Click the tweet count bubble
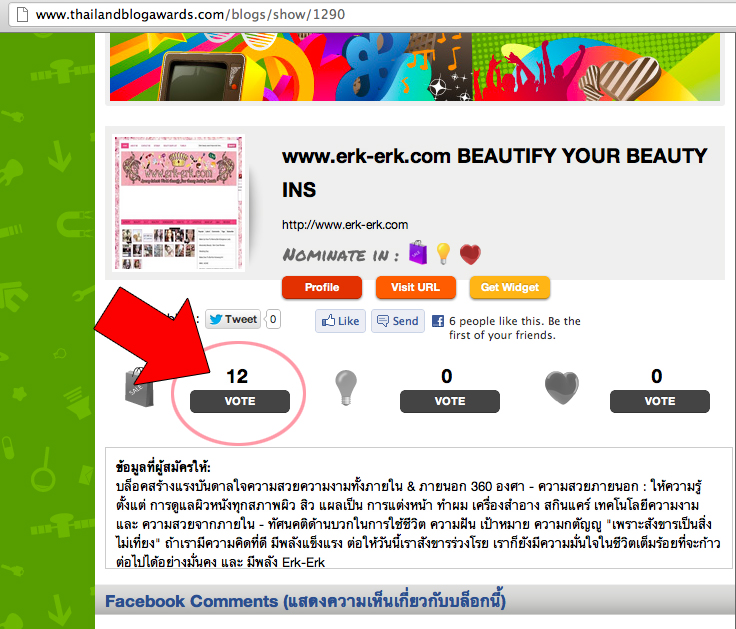Image resolution: width=736 pixels, height=629 pixels. click(273, 319)
